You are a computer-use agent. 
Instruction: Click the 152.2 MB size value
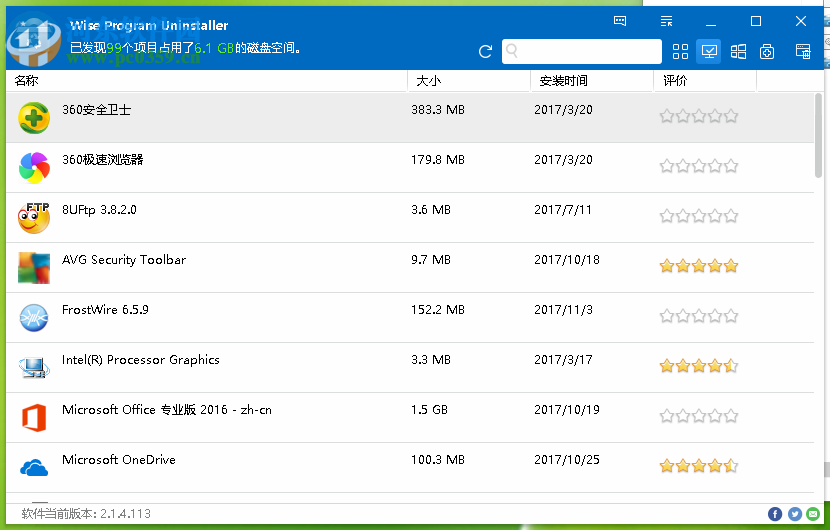(438, 310)
